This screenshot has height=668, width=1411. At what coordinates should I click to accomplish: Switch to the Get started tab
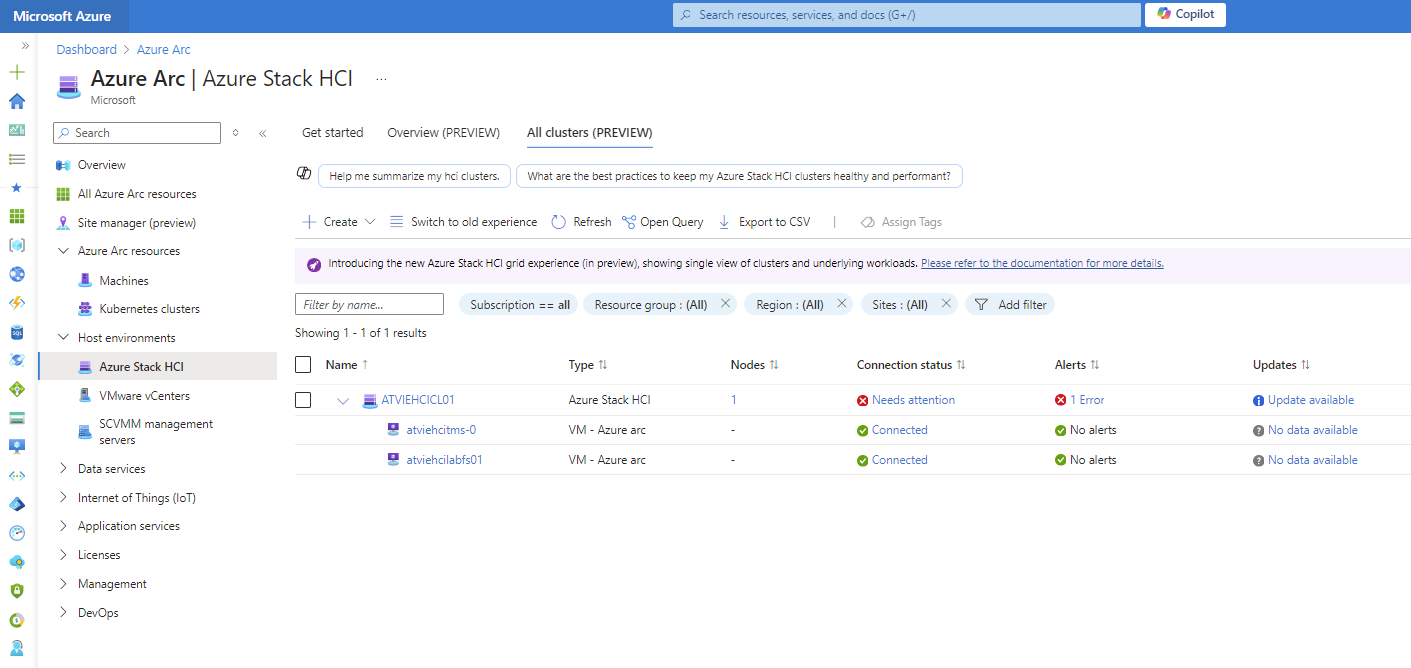tap(333, 133)
